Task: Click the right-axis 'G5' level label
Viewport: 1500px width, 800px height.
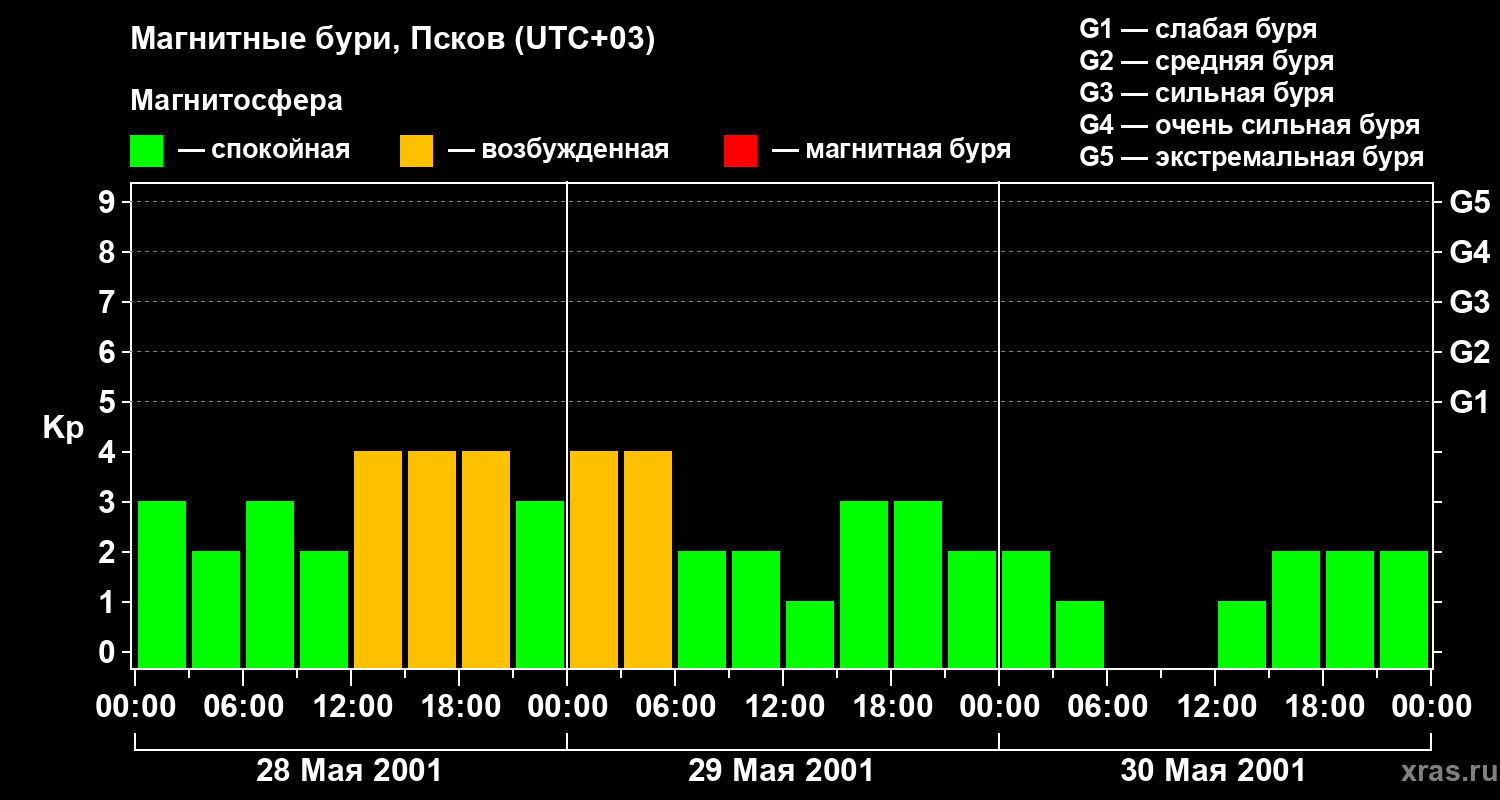Action: click(x=1469, y=202)
